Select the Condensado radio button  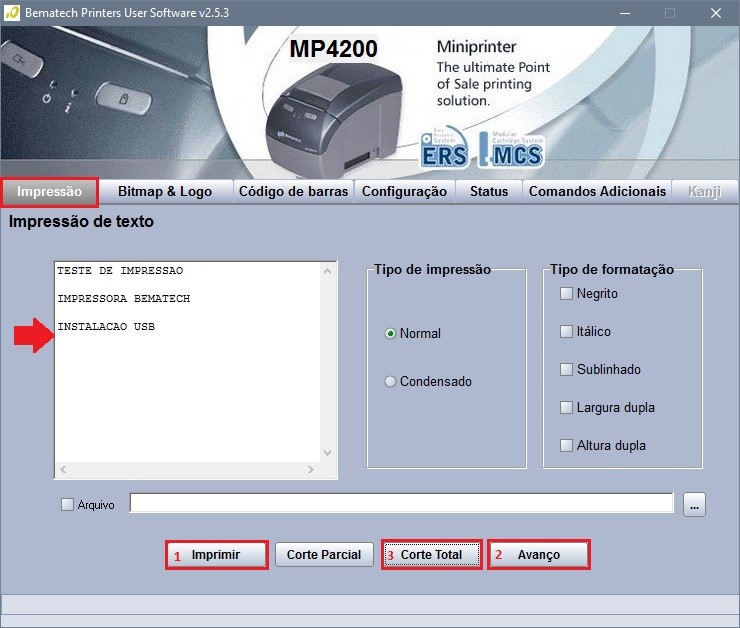tap(390, 381)
